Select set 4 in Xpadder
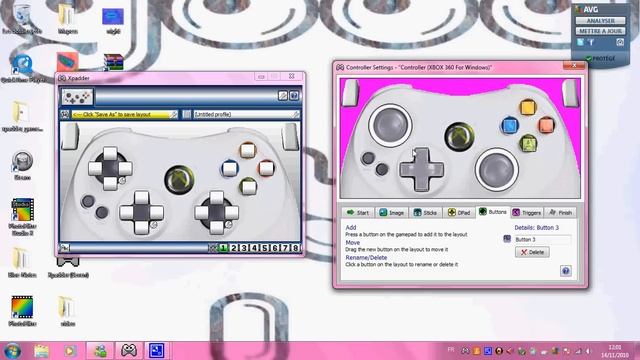The width and height of the screenshot is (640, 360). [x=254, y=248]
